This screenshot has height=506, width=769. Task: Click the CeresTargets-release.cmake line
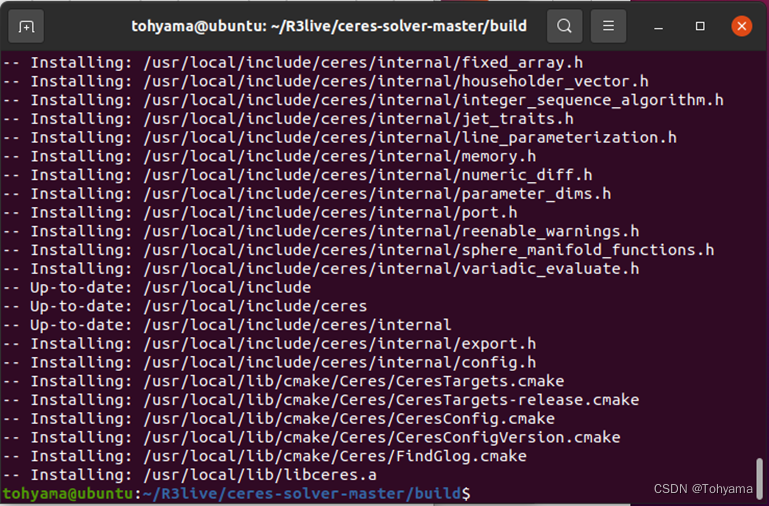321,400
